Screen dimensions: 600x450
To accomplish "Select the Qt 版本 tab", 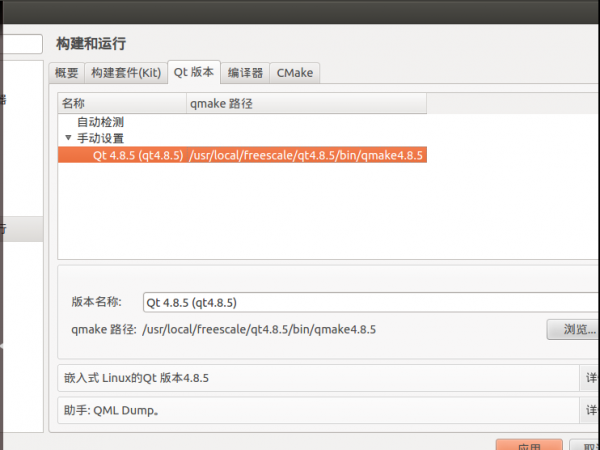I will click(x=193, y=72).
